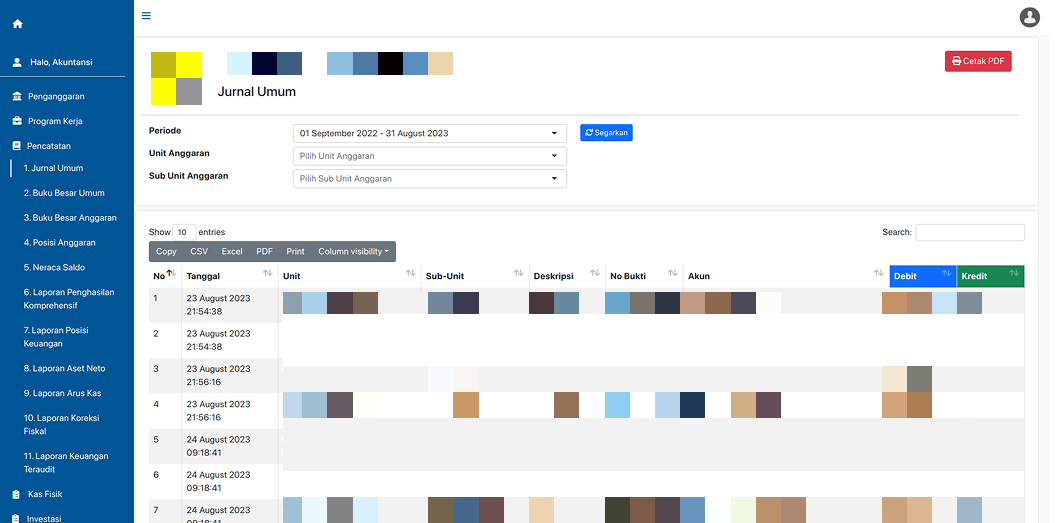
Task: Click the red Cetak PDF button
Action: (x=978, y=61)
